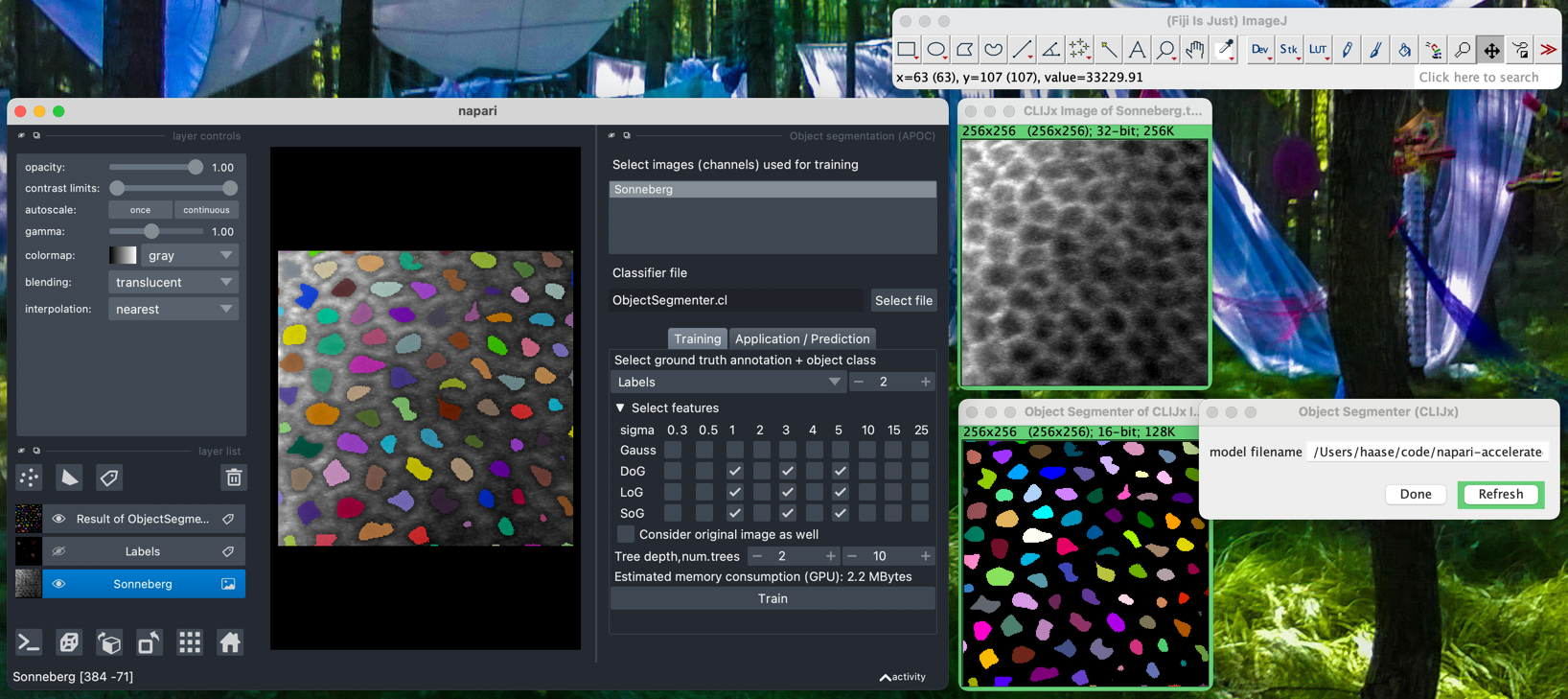Open the napari console icon
Image resolution: width=1568 pixels, height=699 pixels.
[x=29, y=642]
